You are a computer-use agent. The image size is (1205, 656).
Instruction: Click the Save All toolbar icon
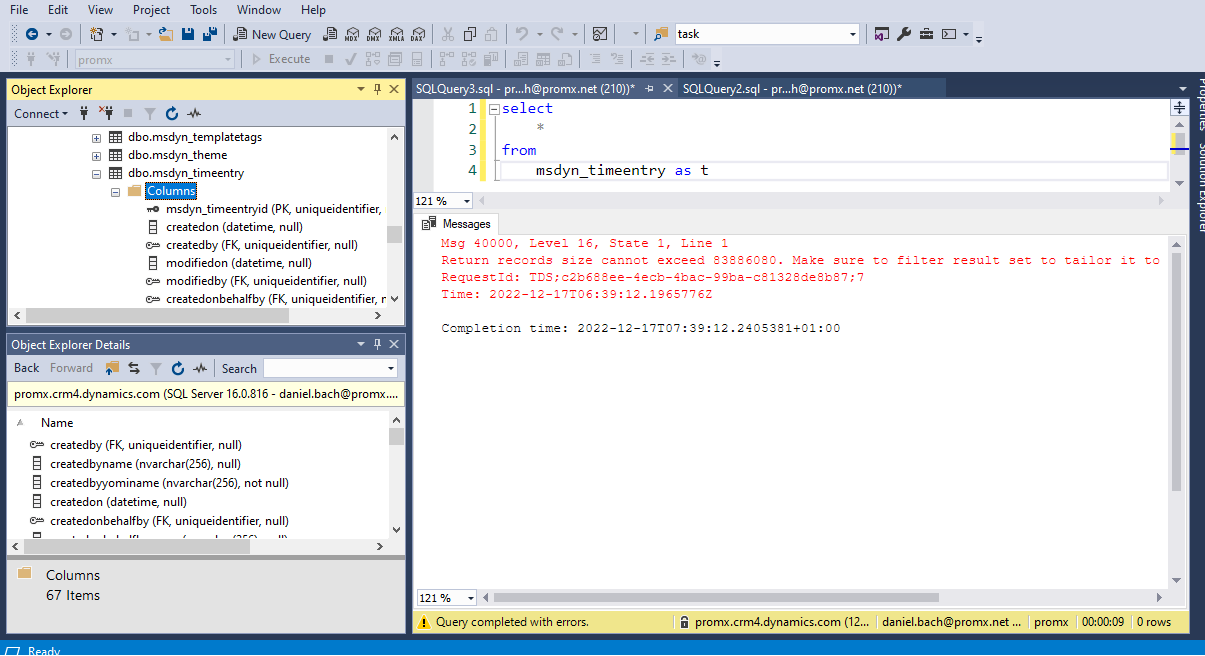(209, 33)
